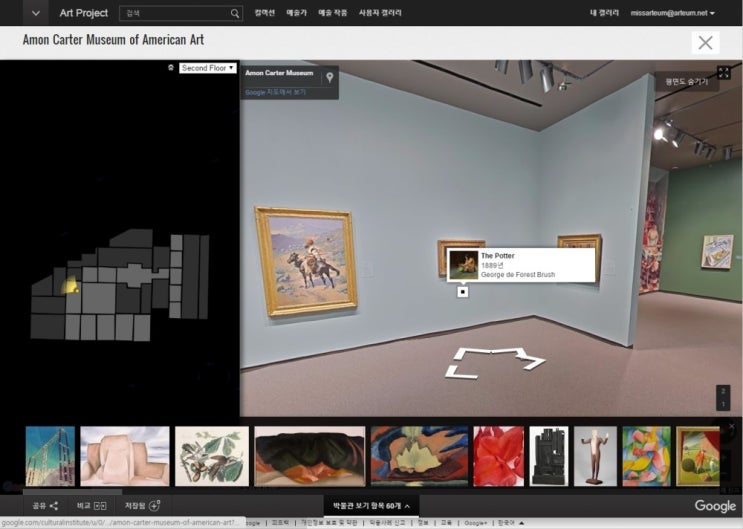Click the horseback rider painting on wall
This screenshot has width=743, height=529.
[x=306, y=261]
